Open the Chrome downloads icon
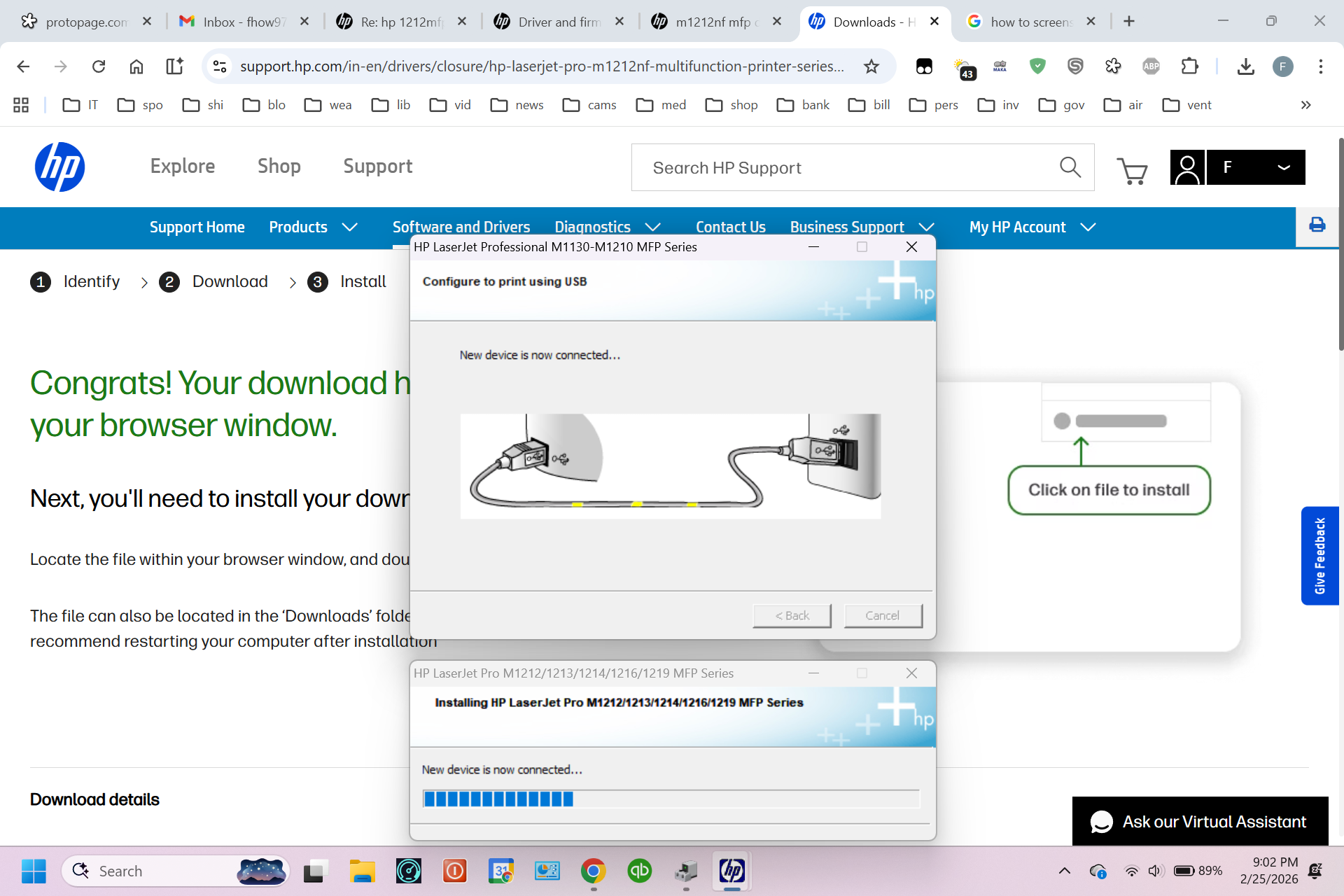 click(x=1245, y=66)
